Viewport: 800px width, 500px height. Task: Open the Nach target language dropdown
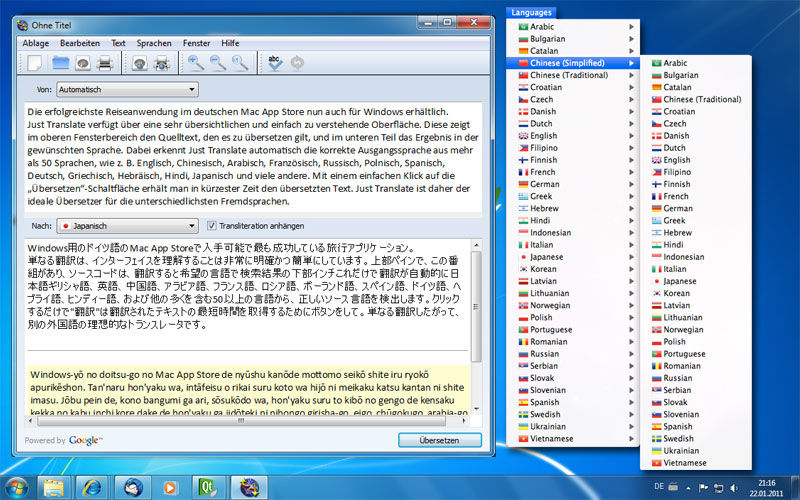(127, 226)
